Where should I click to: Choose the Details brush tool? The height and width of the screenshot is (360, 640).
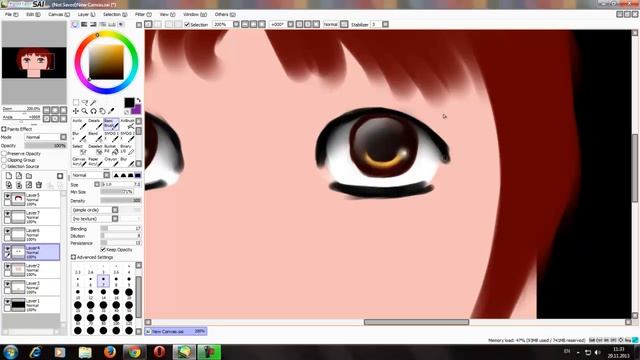95,124
